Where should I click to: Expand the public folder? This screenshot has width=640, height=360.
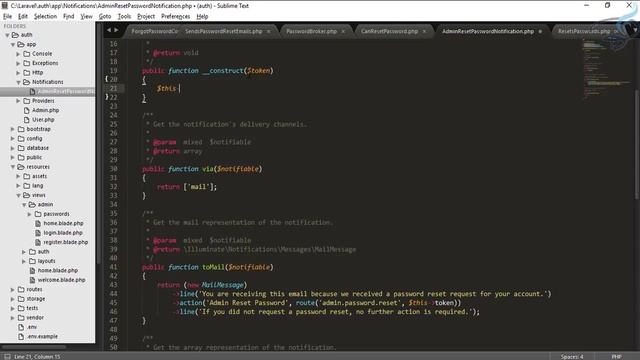pyautogui.click(x=13, y=158)
